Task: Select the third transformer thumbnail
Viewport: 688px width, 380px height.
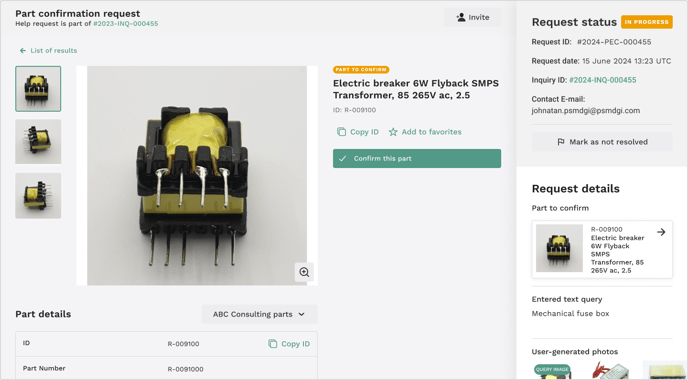Action: (38, 196)
